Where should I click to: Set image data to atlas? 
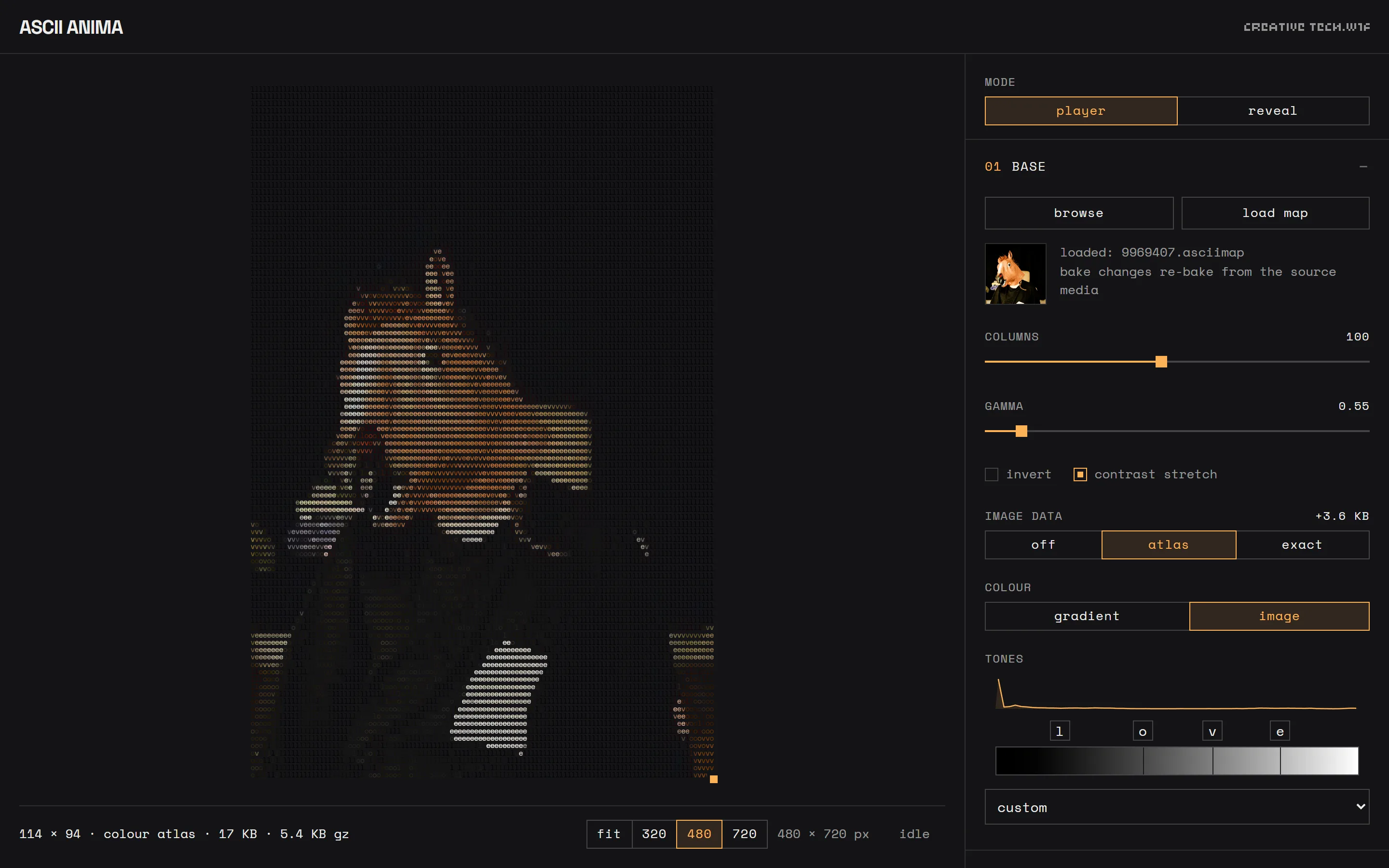[x=1169, y=545]
